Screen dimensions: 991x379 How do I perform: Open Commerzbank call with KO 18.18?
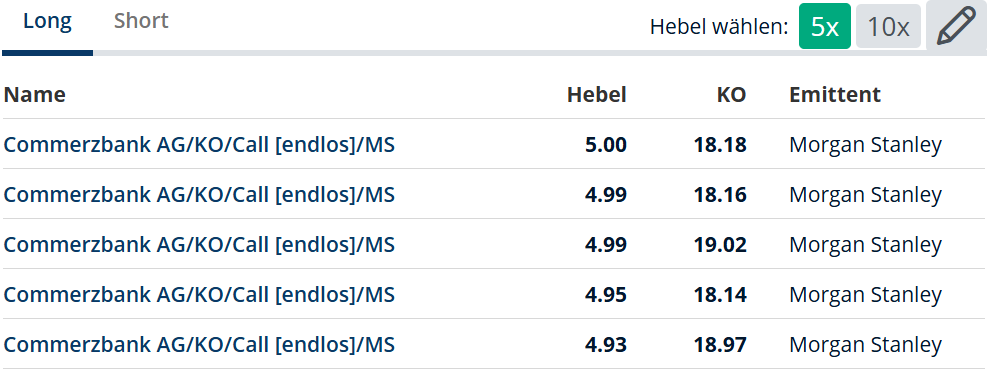tap(199, 145)
